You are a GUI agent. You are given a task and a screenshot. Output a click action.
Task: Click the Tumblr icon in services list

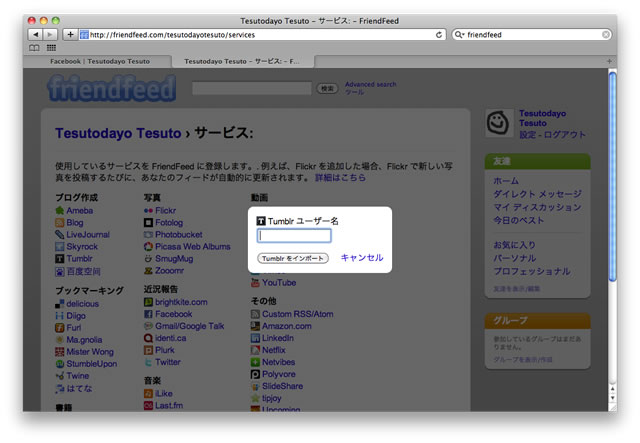(x=60, y=259)
